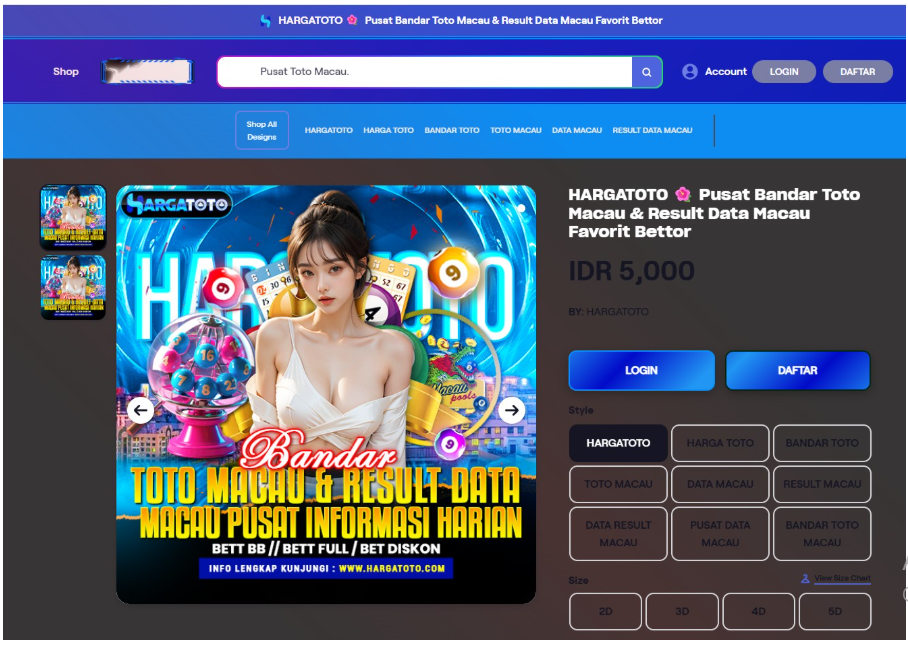Open HARGA TOTO navigation menu item
Screen dimensions: 908x645
(389, 130)
